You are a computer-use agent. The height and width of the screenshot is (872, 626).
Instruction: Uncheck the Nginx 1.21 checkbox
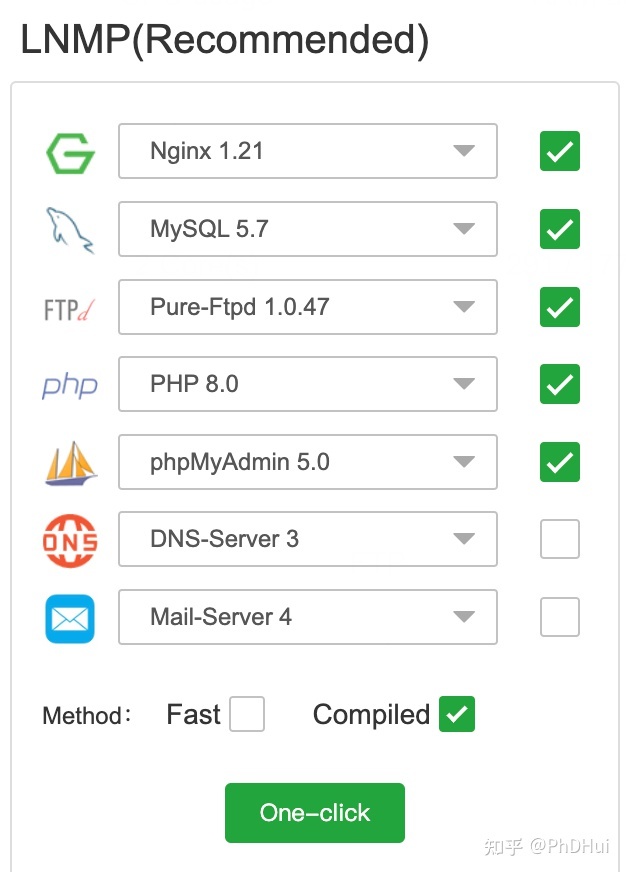pyautogui.click(x=560, y=151)
